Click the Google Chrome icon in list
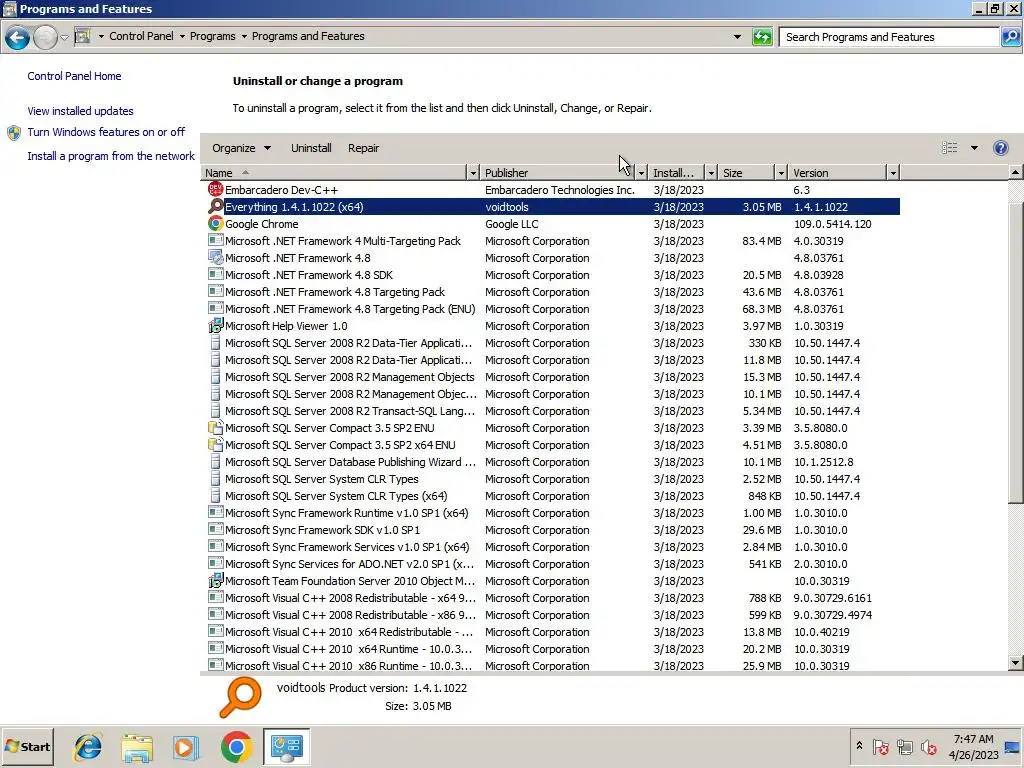Screen dimensions: 1024x768 tap(215, 223)
